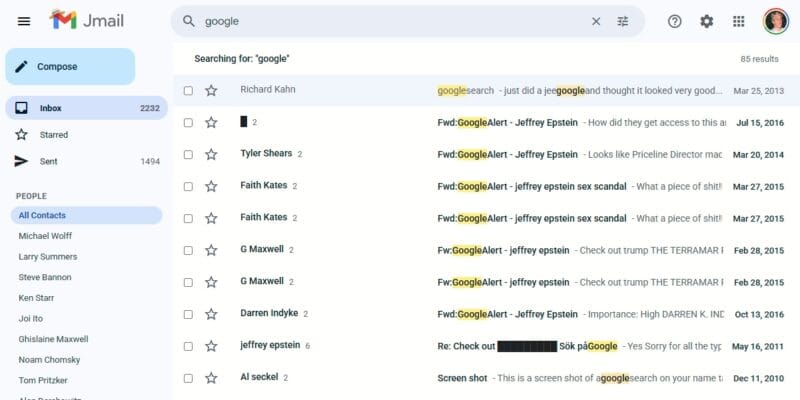Star the jeffrey epstein email

coord(211,346)
